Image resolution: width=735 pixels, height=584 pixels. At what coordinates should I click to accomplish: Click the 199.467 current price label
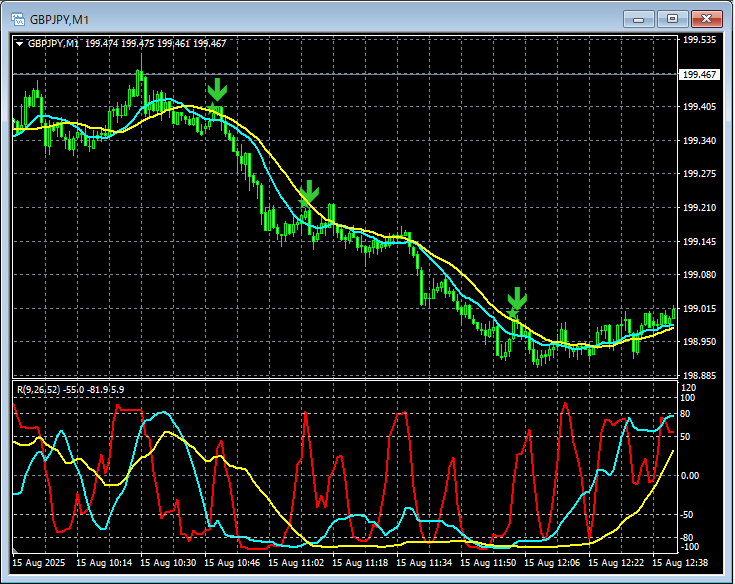699,75
